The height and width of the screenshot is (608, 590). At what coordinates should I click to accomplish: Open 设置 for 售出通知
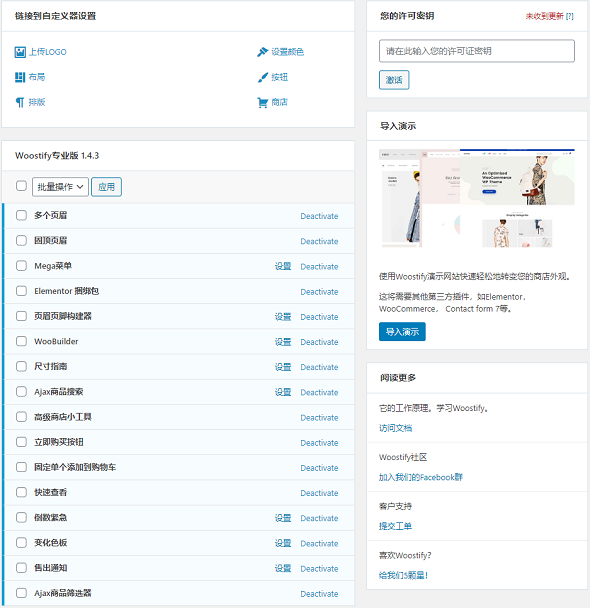click(x=283, y=568)
